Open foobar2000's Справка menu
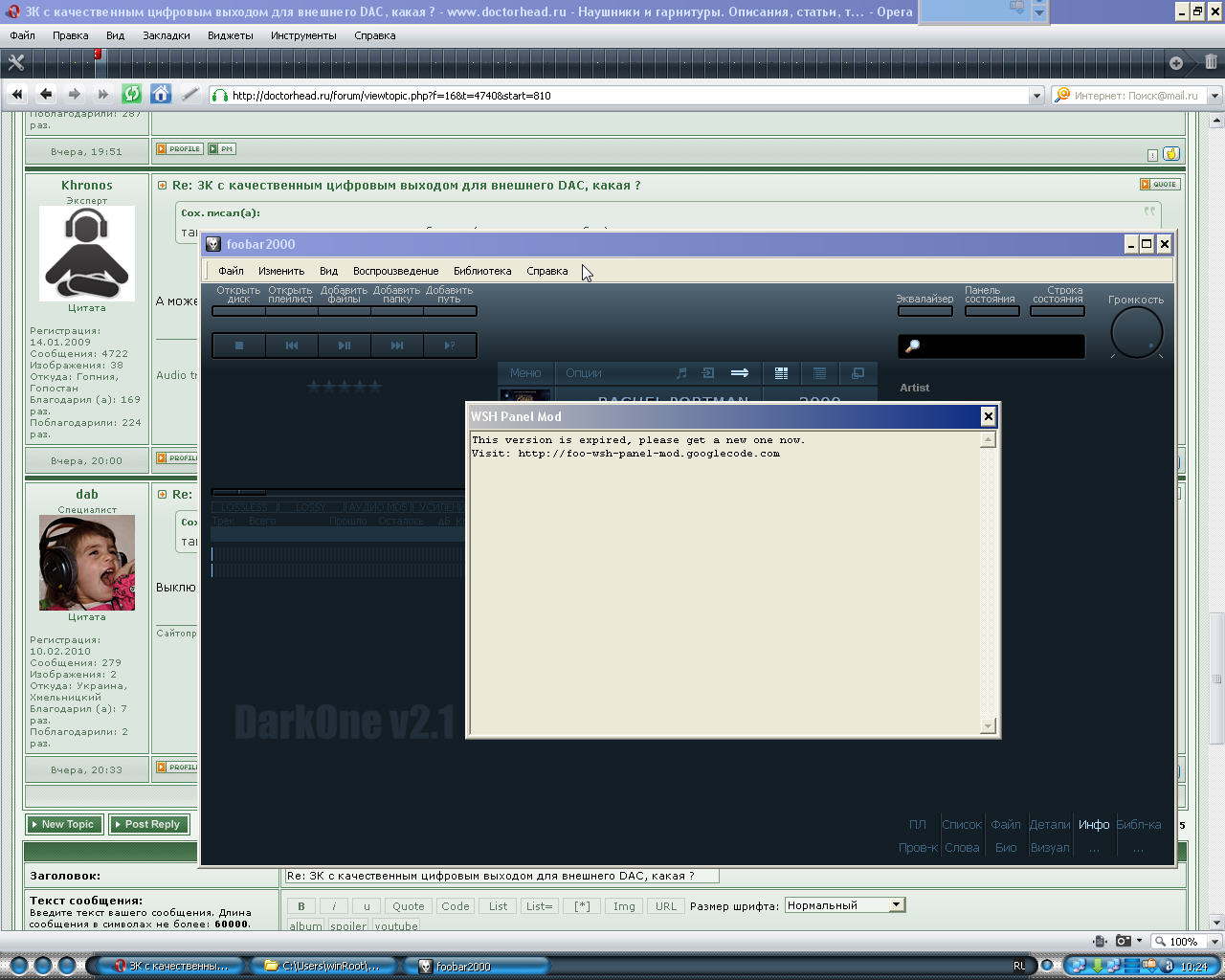The width and height of the screenshot is (1225, 980). pyautogui.click(x=547, y=271)
